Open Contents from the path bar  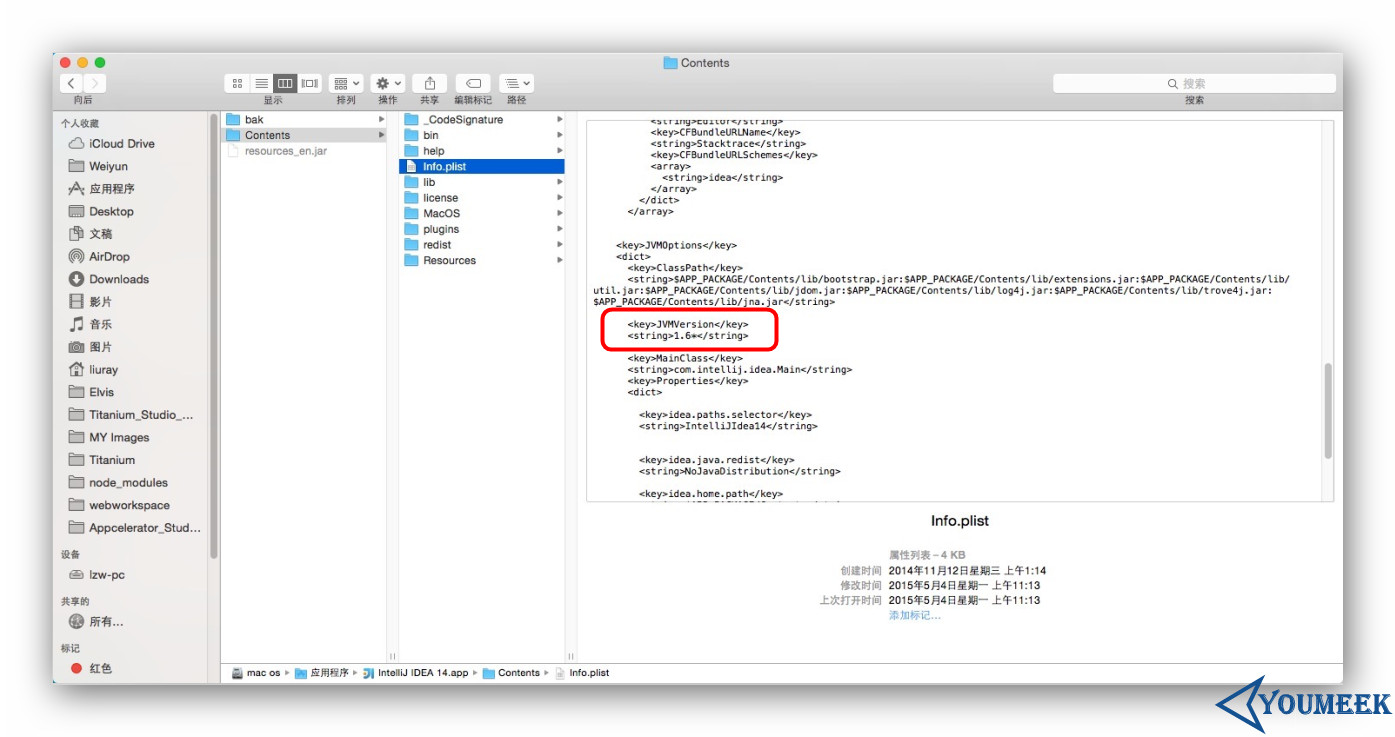click(518, 672)
